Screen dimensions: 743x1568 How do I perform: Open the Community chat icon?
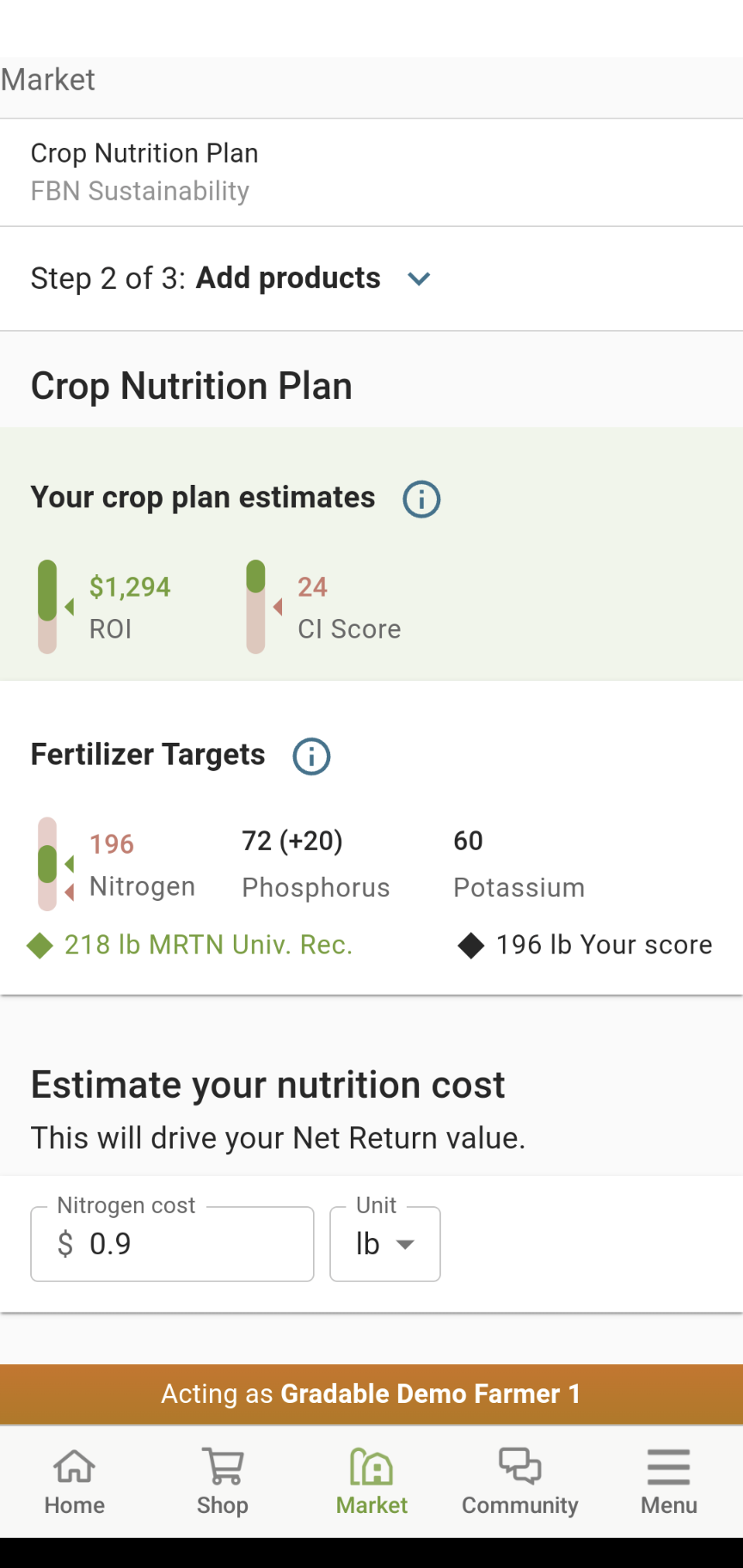pyautogui.click(x=519, y=1467)
